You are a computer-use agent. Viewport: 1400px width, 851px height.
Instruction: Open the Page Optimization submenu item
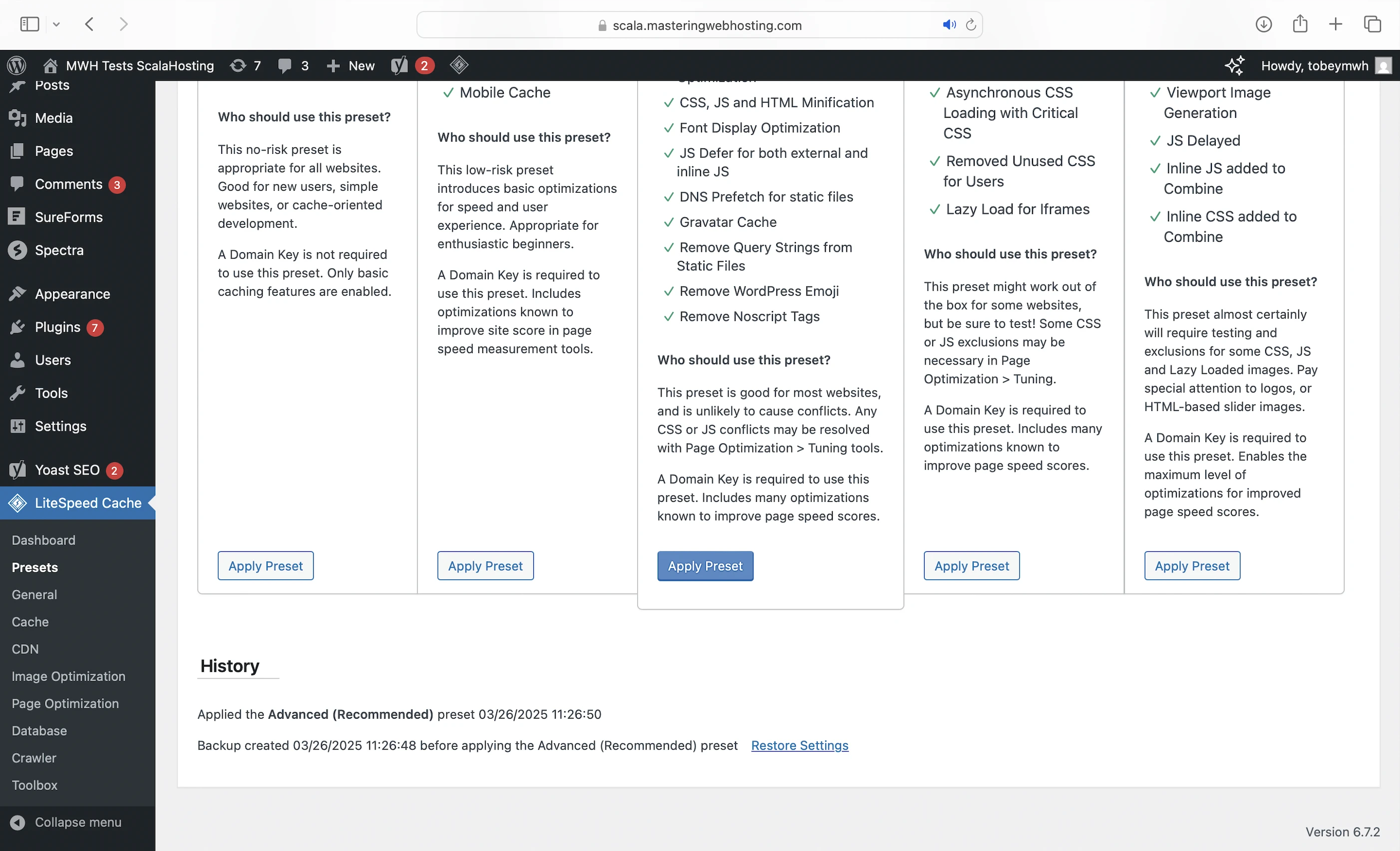click(65, 703)
